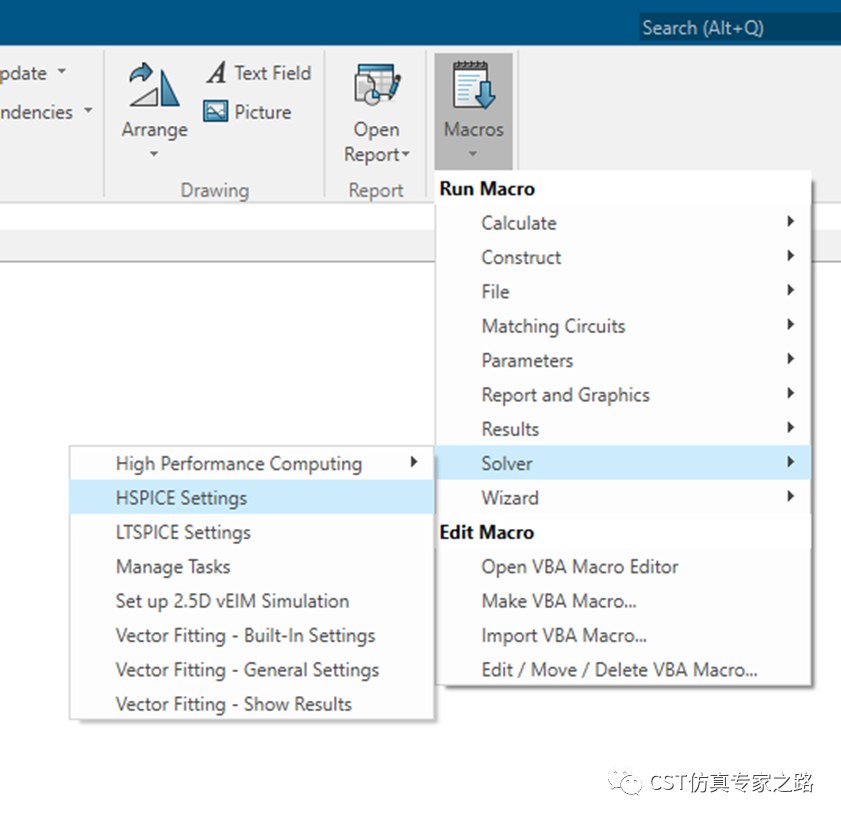Click the Arrange drawing icon
Screen dimensions: 841x820
point(154,85)
